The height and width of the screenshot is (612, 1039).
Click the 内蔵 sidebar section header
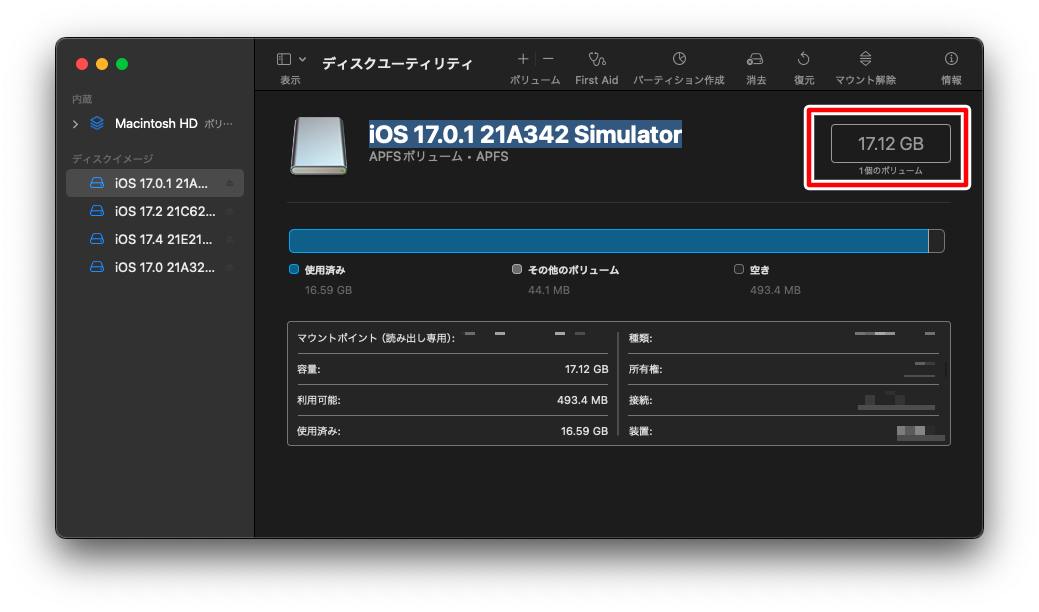(x=82, y=99)
